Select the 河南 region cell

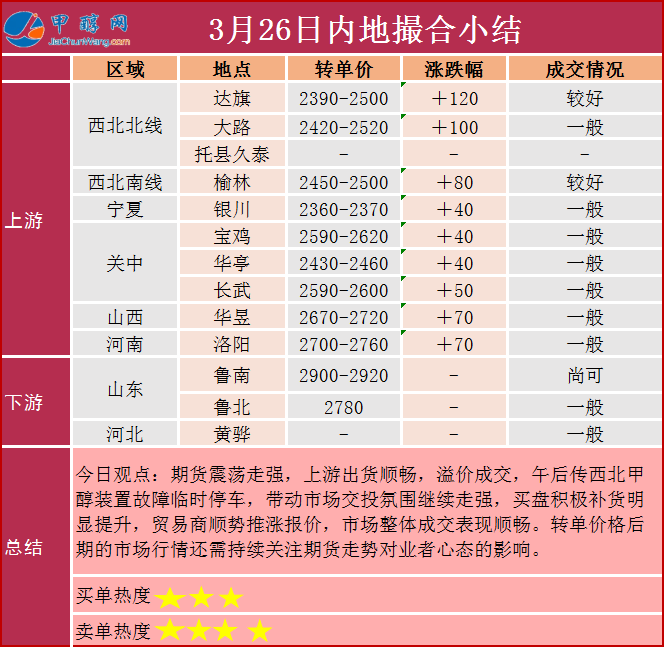[125, 344]
